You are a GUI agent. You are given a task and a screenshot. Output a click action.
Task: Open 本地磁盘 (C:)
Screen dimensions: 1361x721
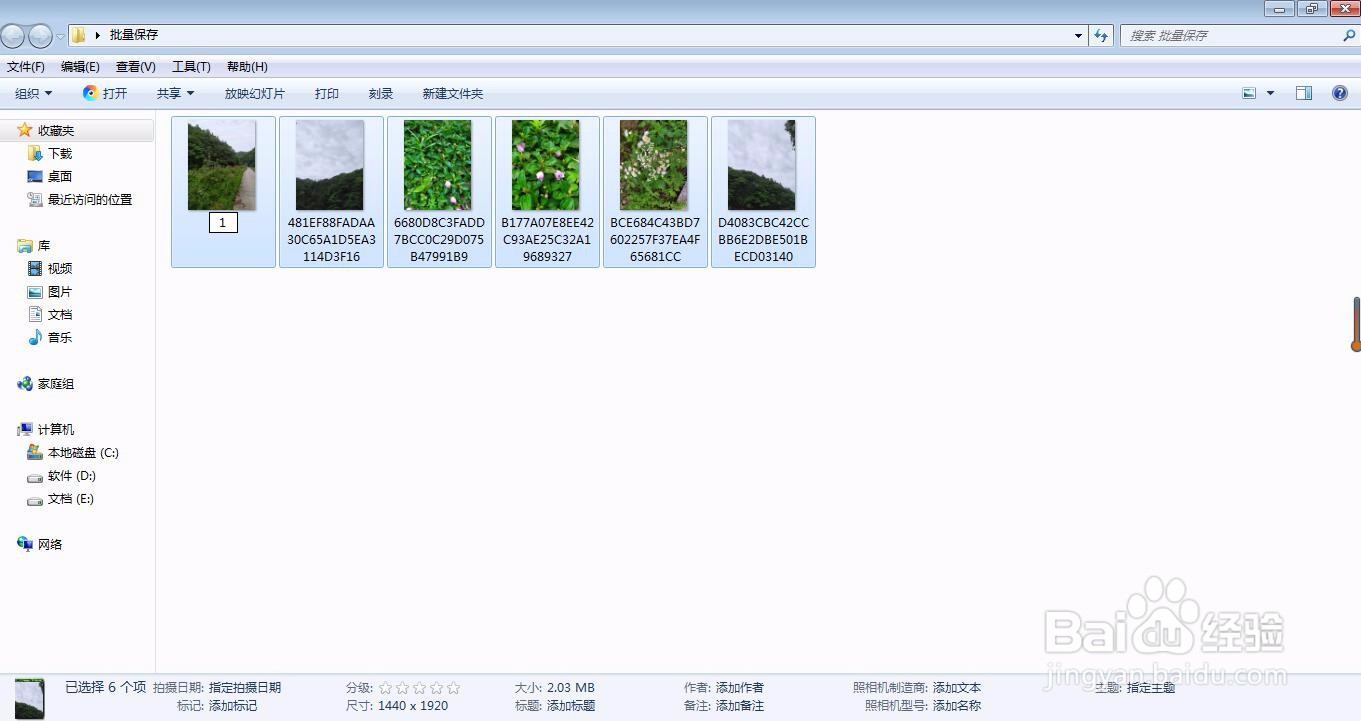tap(83, 452)
